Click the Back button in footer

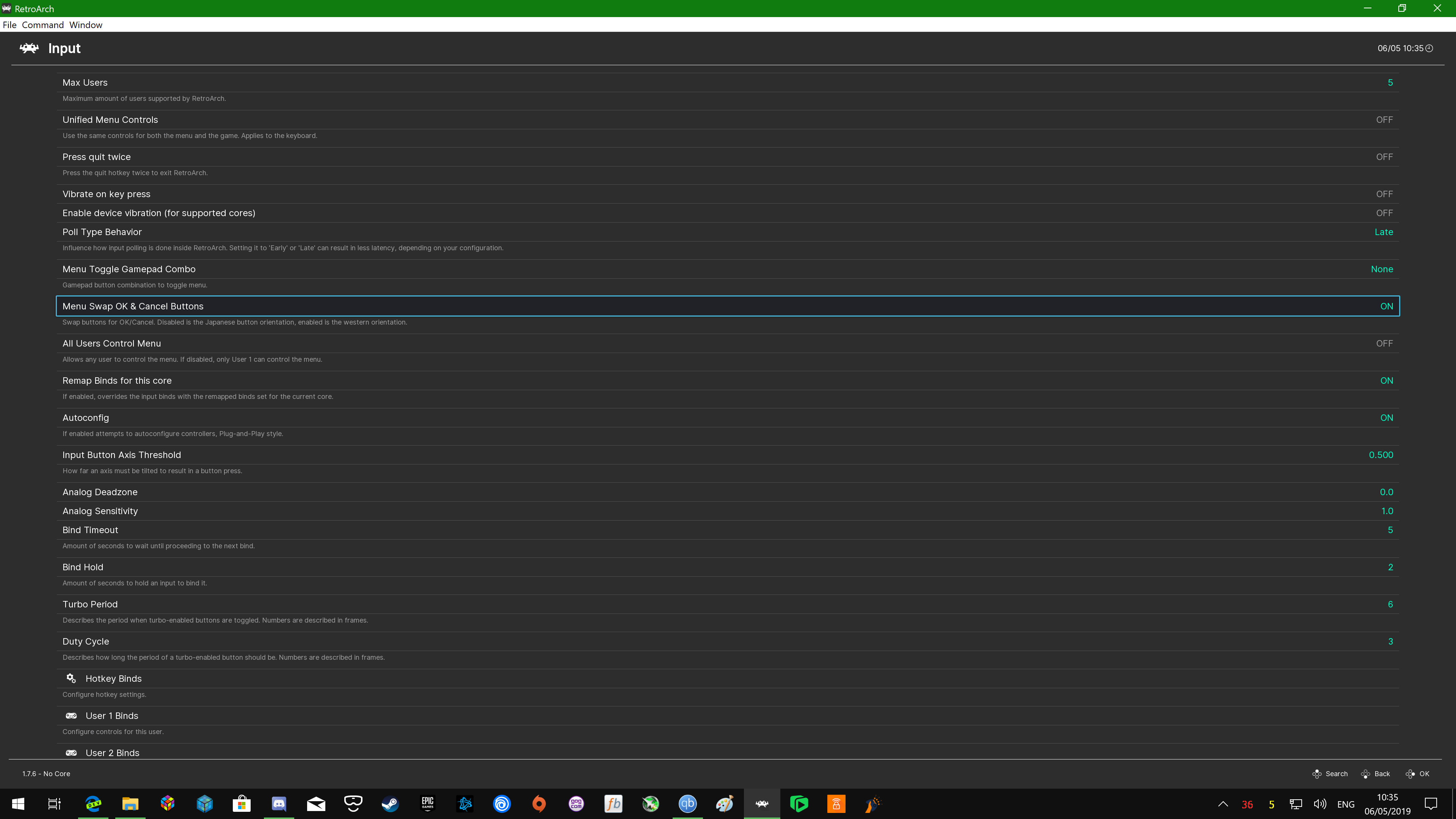1375,774
